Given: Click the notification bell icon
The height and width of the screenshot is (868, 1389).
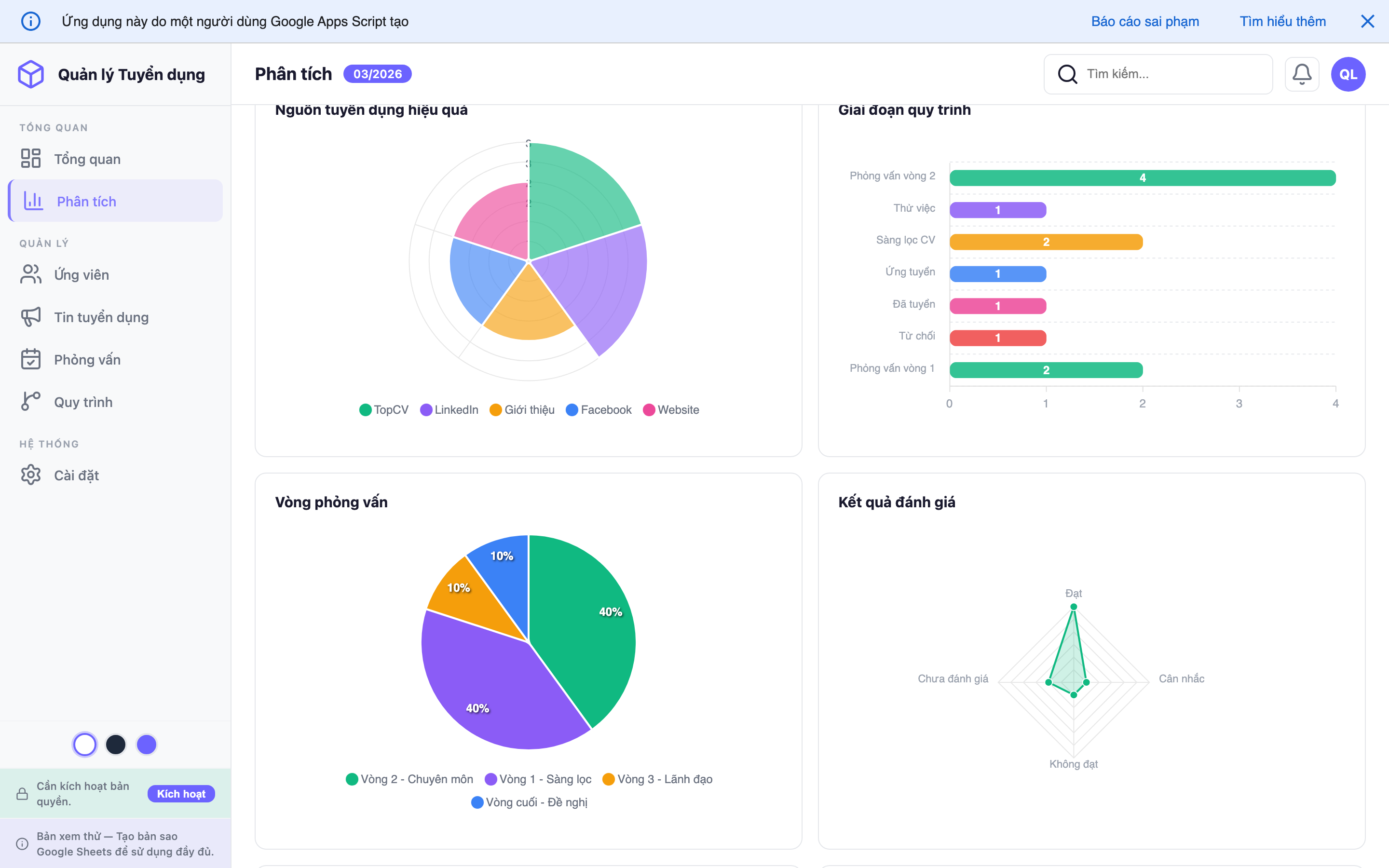Looking at the screenshot, I should pyautogui.click(x=1301, y=74).
